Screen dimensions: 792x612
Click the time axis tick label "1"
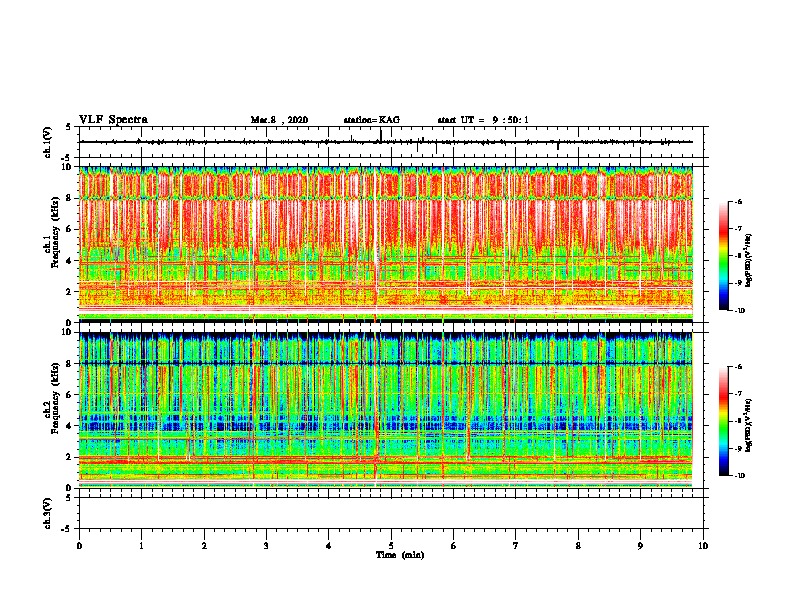[141, 546]
